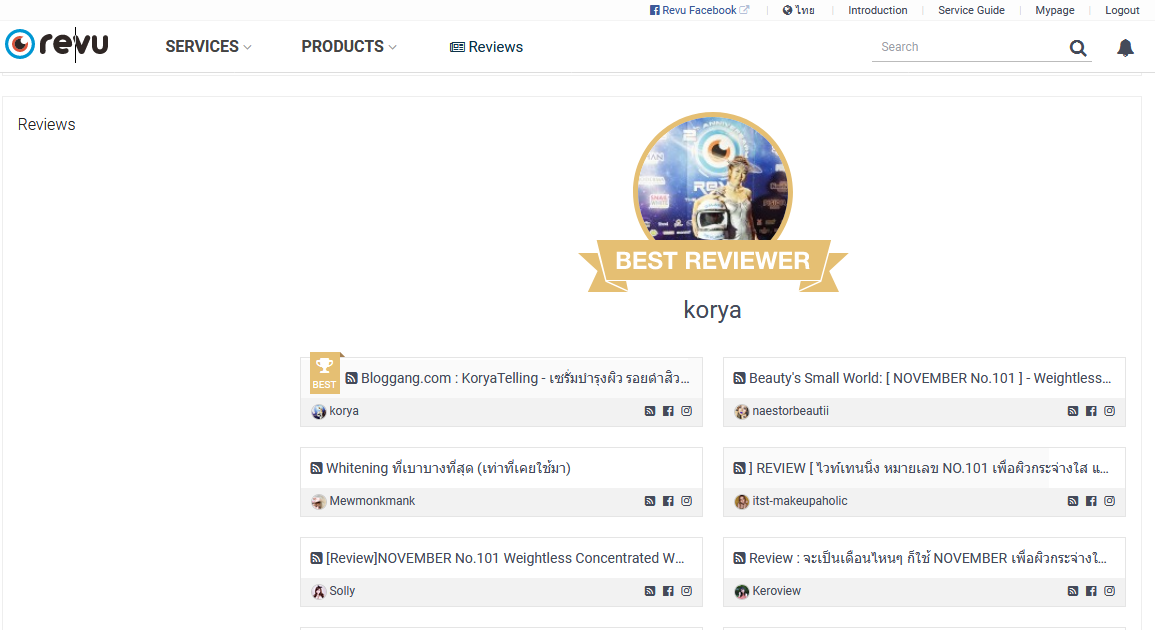Open the Reviews navigation item

[x=486, y=47]
